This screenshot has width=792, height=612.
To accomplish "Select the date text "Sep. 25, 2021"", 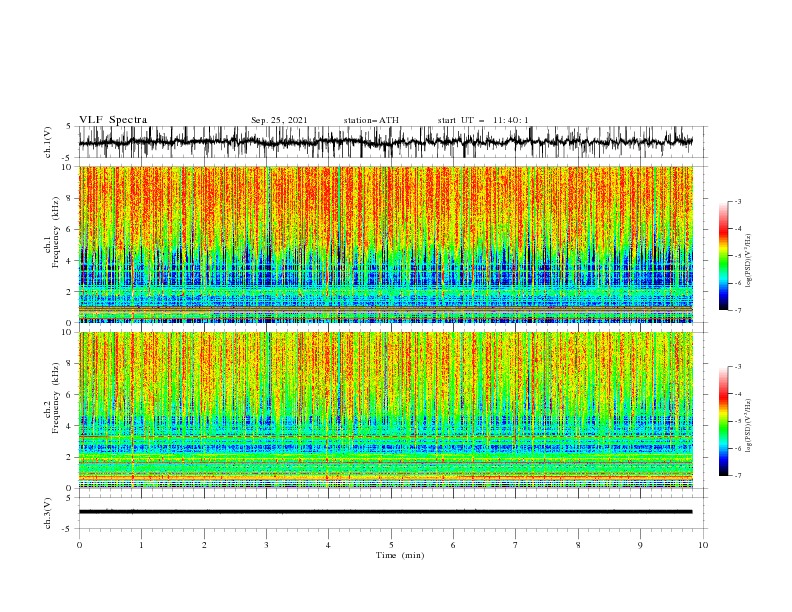I will 279,120.
